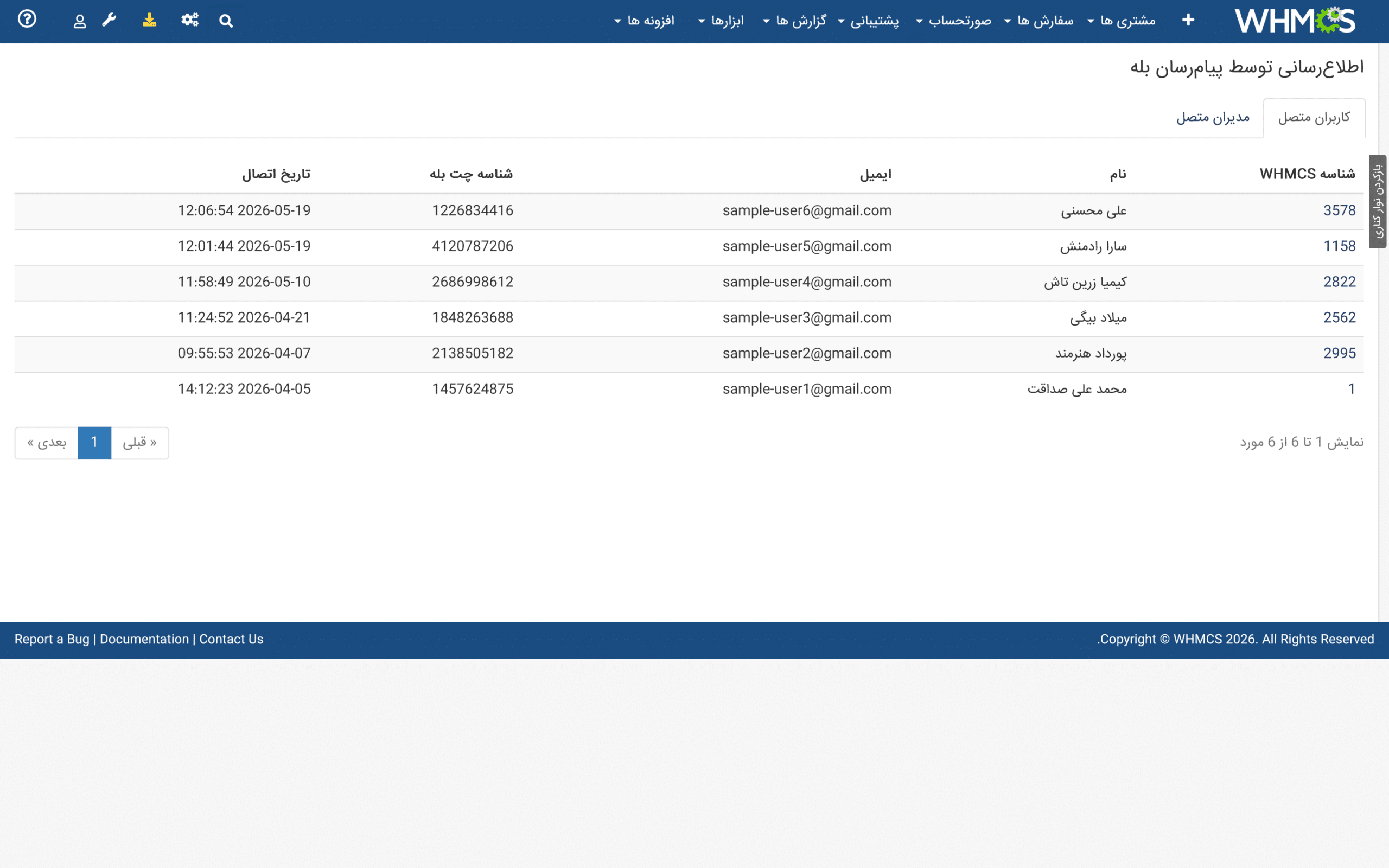Screen dimensions: 1389x868
Task: Click the نمایش 1 تا 6 از 6 مورد summary
Action: [x=1301, y=443]
